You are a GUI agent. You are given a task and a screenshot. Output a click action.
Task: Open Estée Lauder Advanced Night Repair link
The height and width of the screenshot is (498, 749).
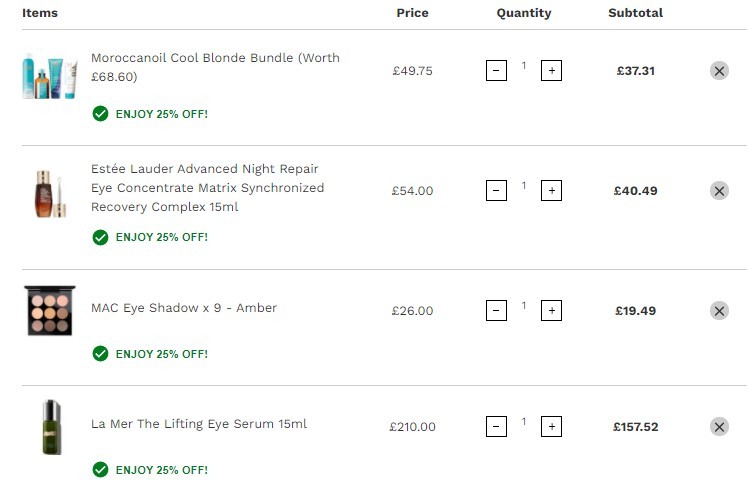[207, 188]
